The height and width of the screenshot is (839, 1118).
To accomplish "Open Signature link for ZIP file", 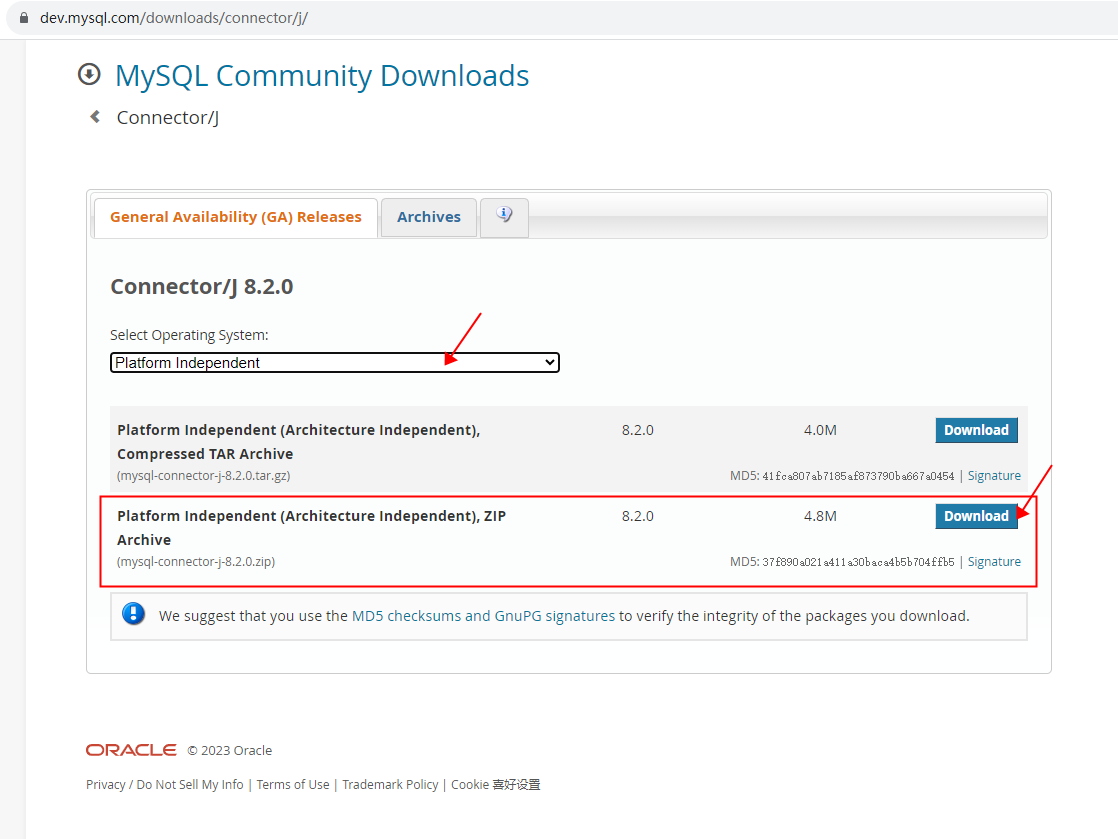I will point(994,562).
